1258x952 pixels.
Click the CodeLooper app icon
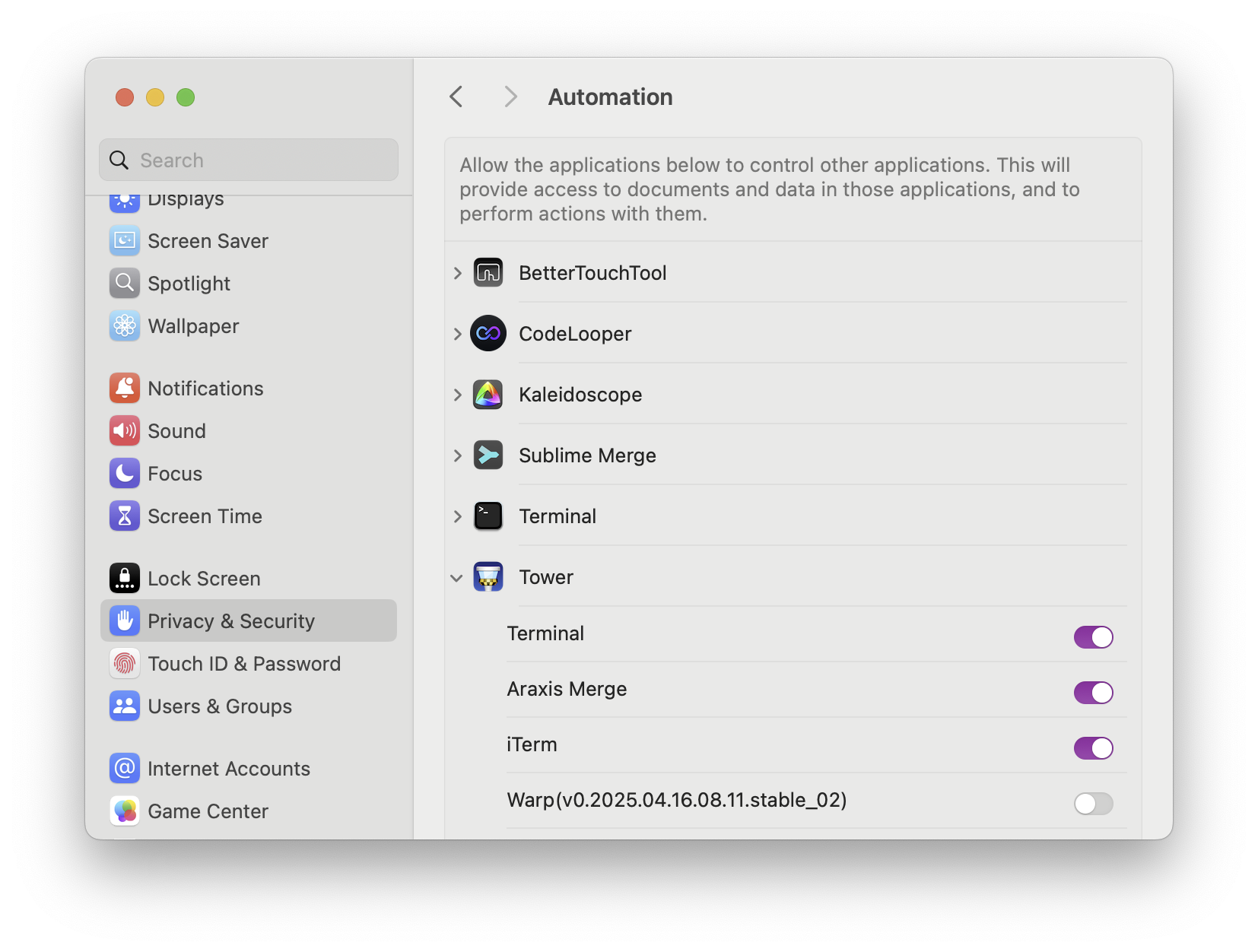[488, 333]
